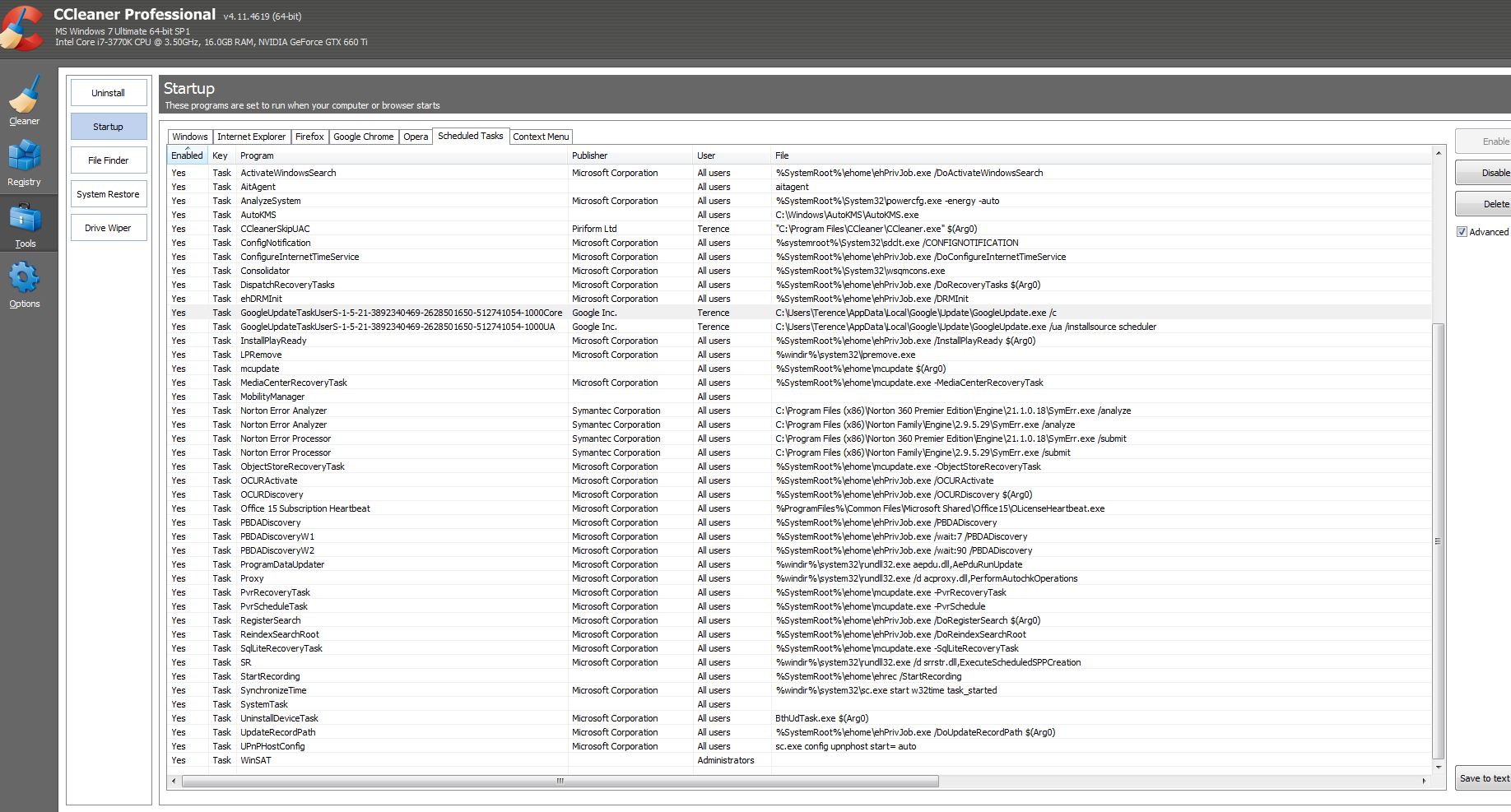
Task: Select the SystemTask row
Action: (799, 704)
